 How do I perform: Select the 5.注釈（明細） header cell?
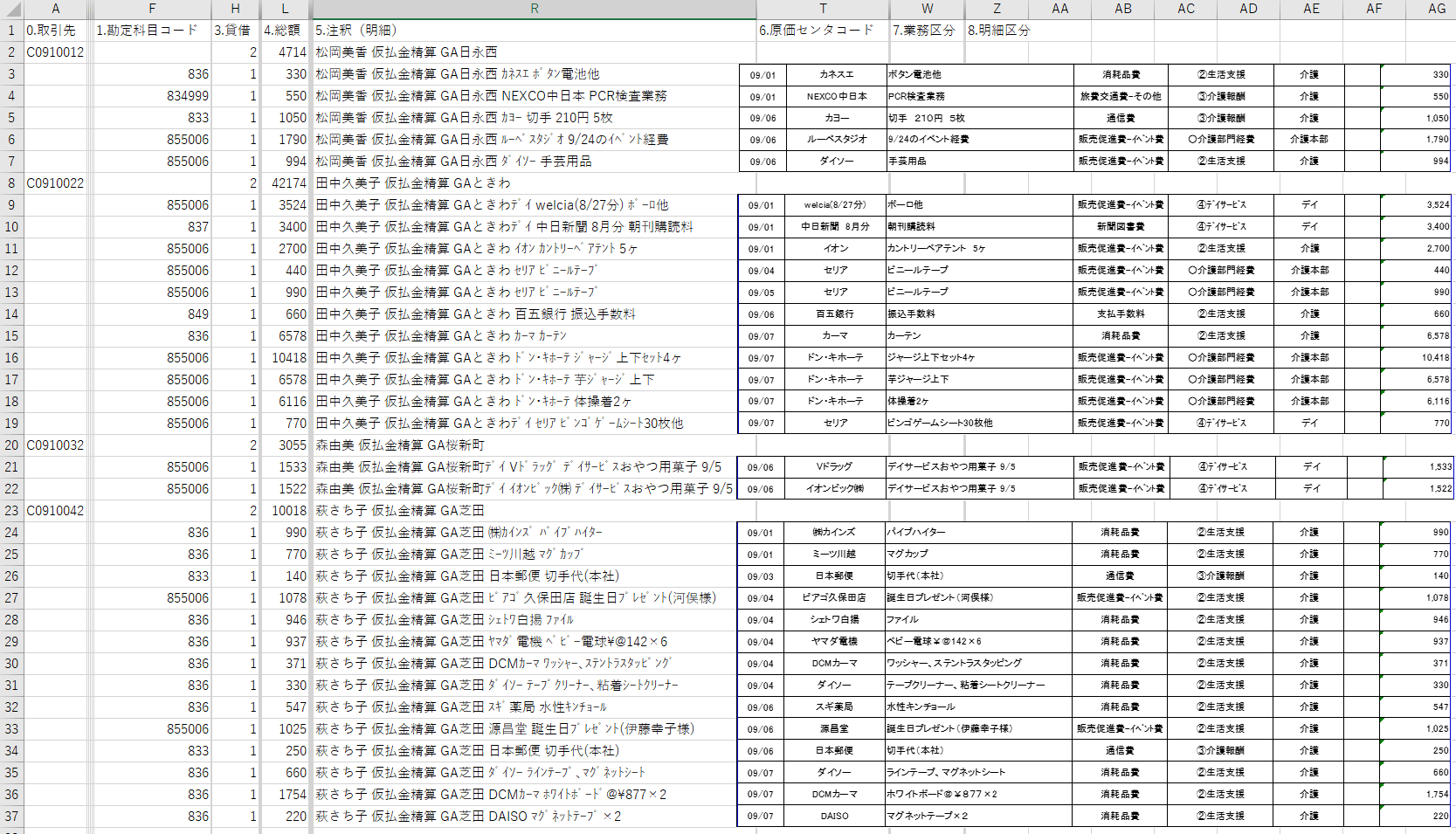[534, 31]
